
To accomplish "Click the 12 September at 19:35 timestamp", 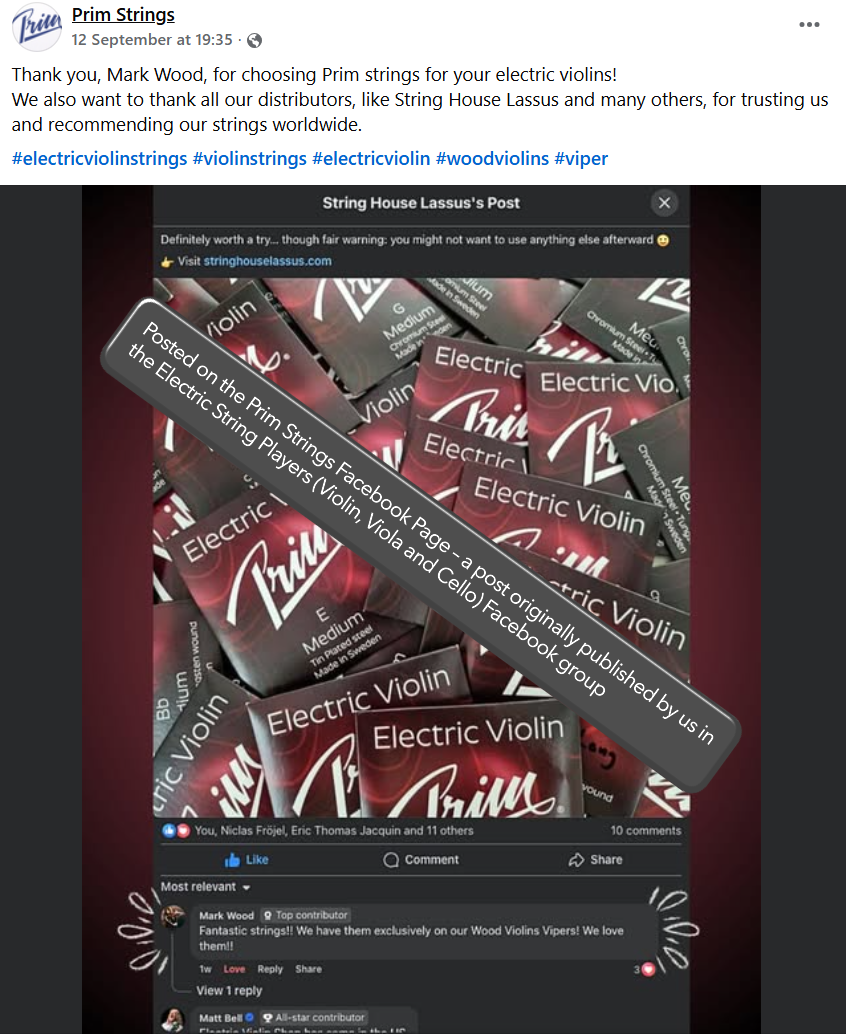I will click(x=152, y=40).
